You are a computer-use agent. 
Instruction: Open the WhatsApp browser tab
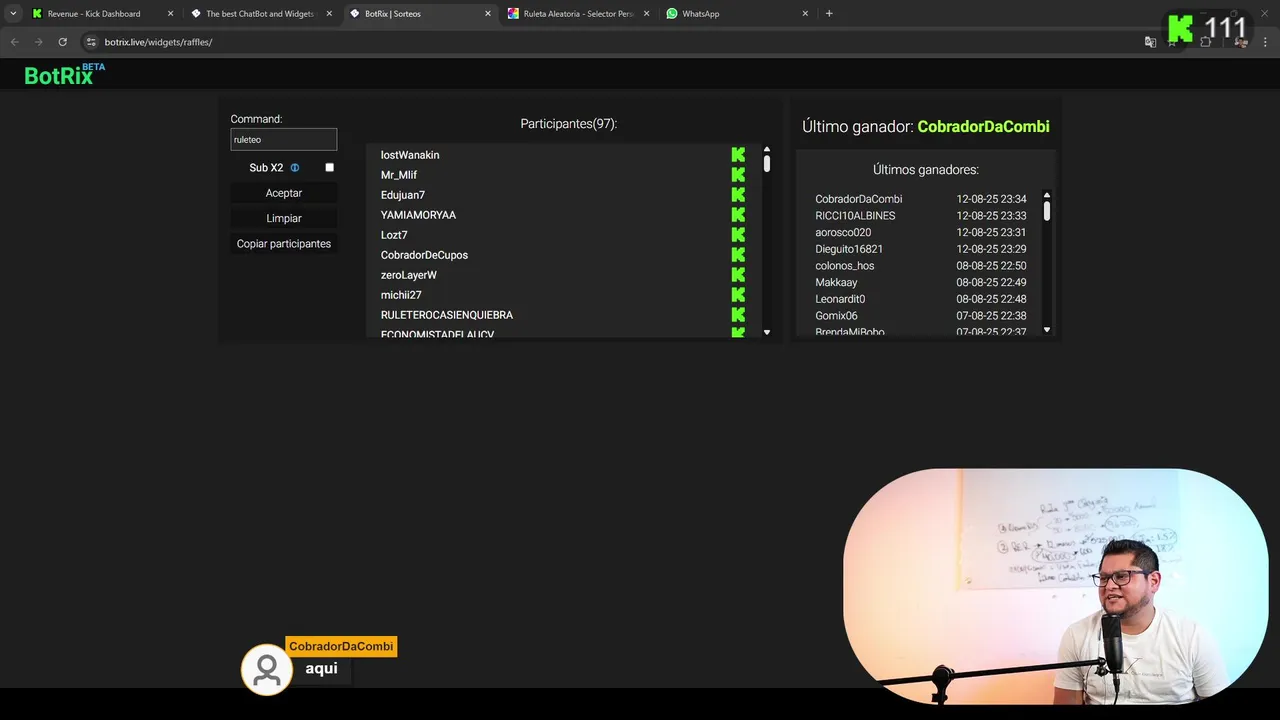736,14
